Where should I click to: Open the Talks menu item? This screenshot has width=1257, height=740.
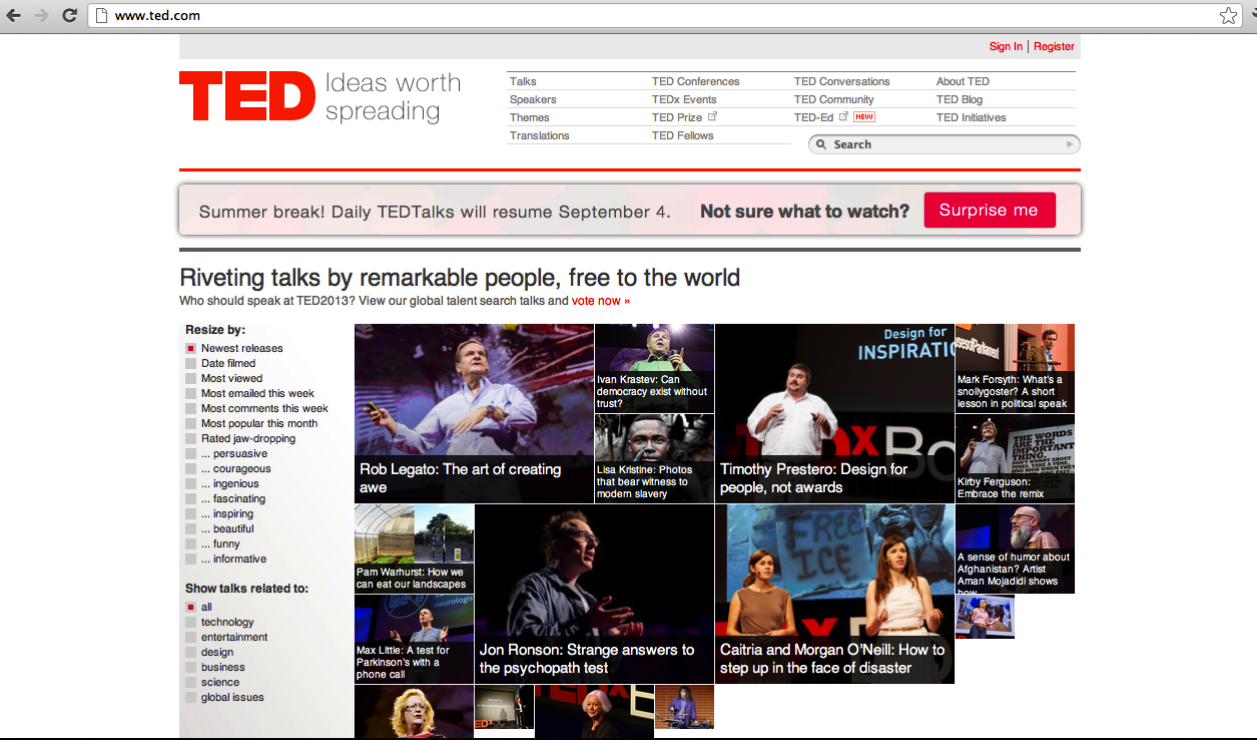pyautogui.click(x=523, y=82)
